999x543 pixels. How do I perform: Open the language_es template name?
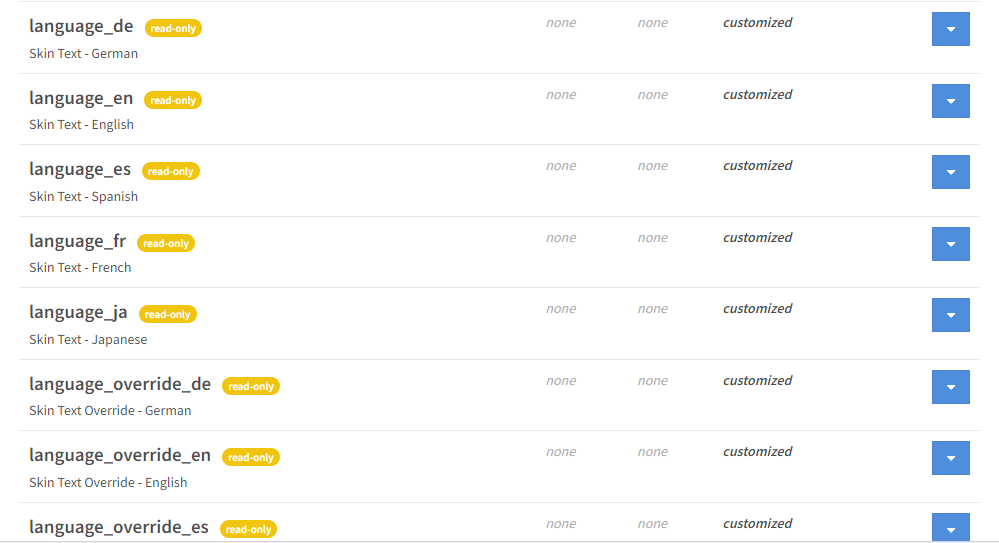(80, 170)
